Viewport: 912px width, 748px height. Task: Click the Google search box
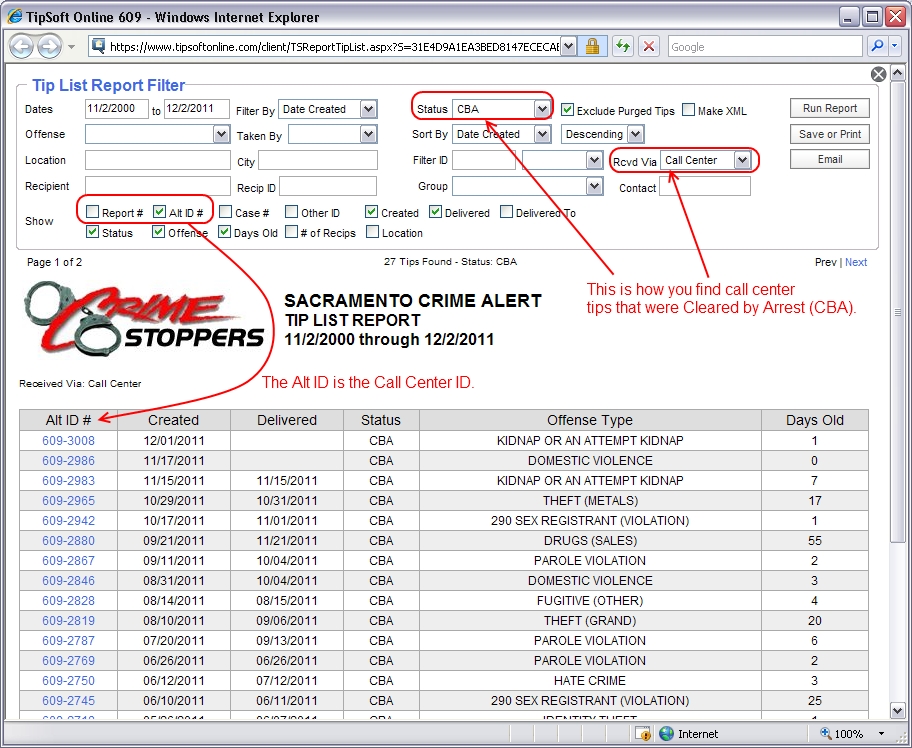[x=765, y=47]
